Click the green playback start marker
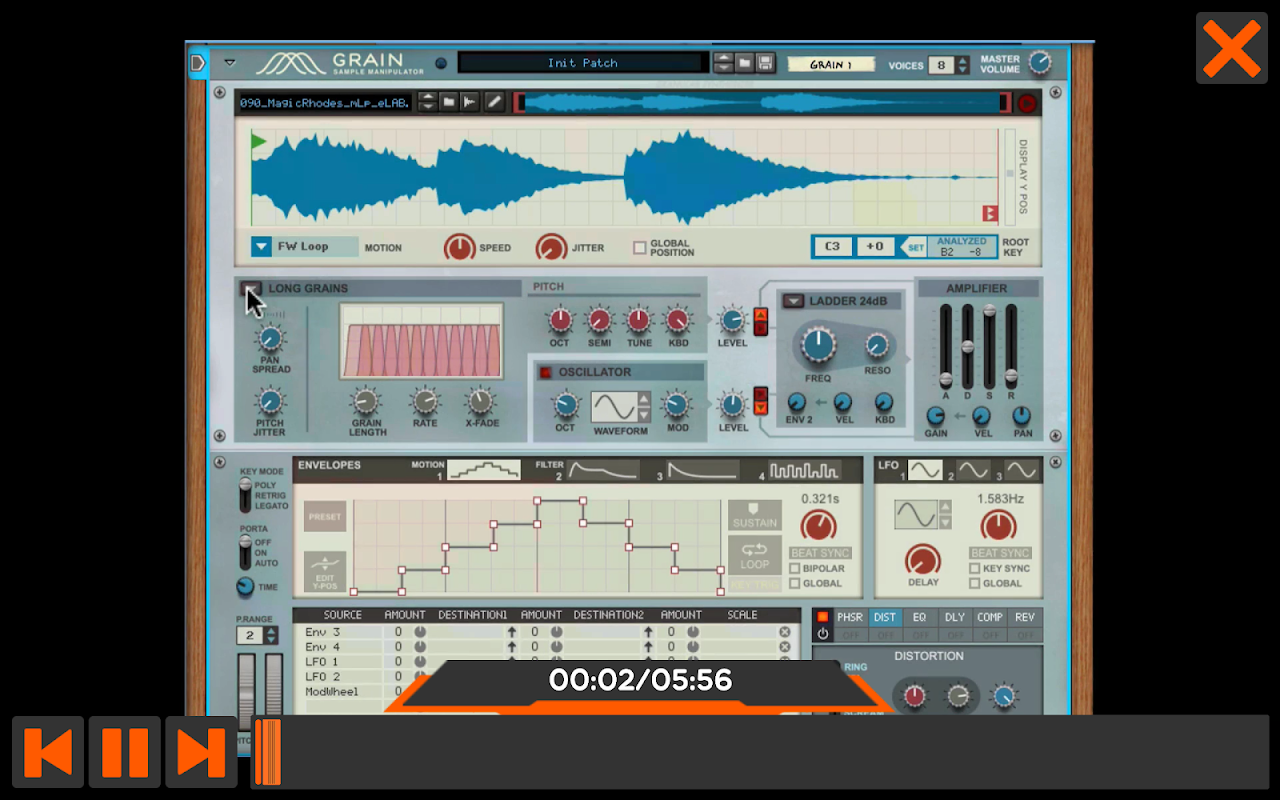 259,141
